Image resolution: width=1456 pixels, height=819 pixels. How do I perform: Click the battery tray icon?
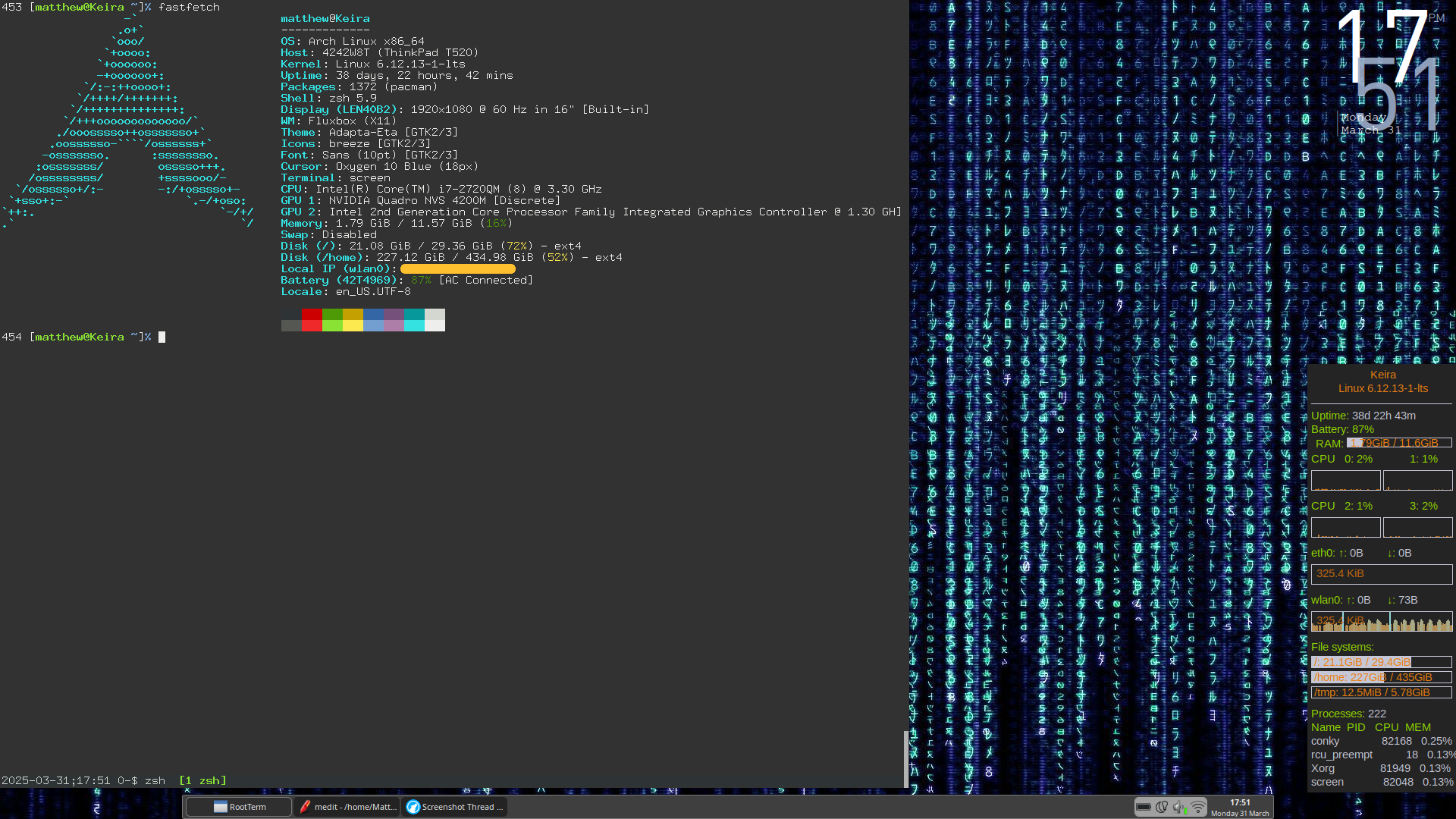tap(1144, 807)
